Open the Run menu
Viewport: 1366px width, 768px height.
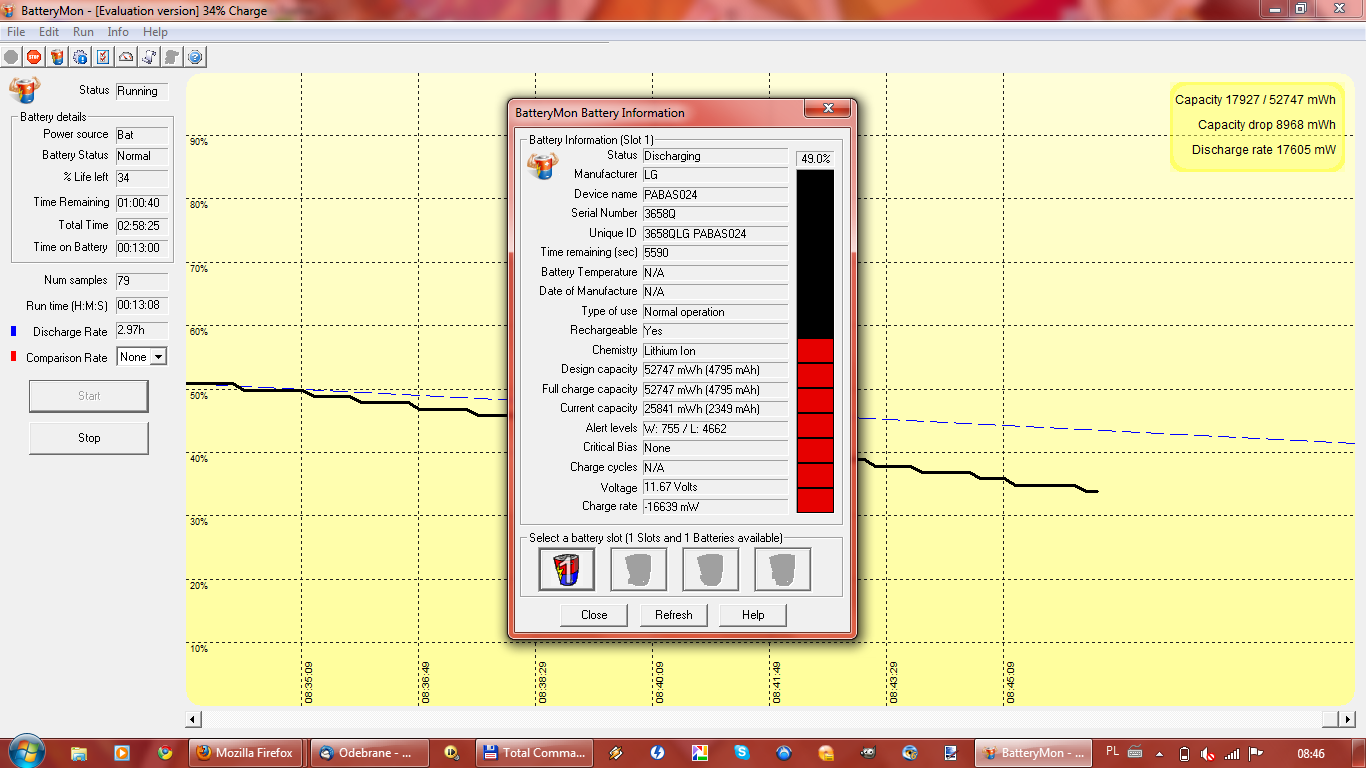pyautogui.click(x=83, y=32)
